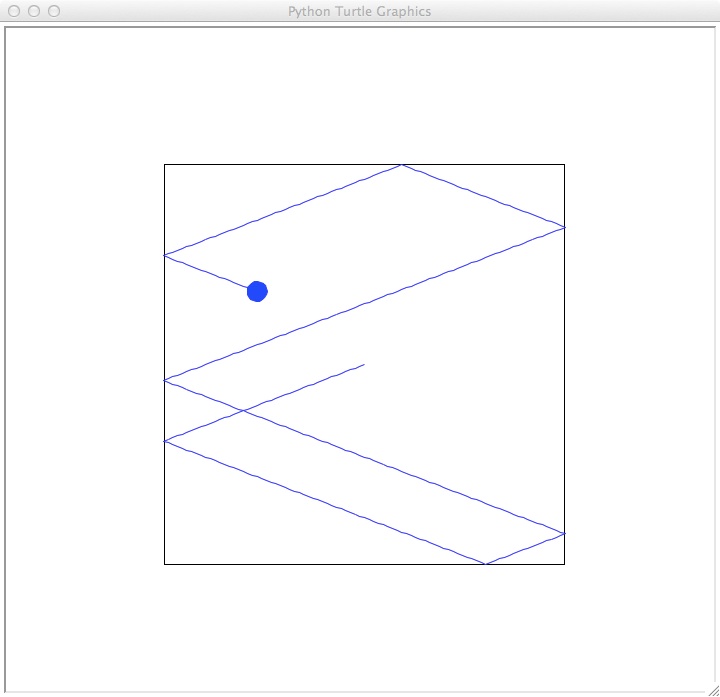Click the zoom window button
The image size is (720, 697).
tap(54, 11)
